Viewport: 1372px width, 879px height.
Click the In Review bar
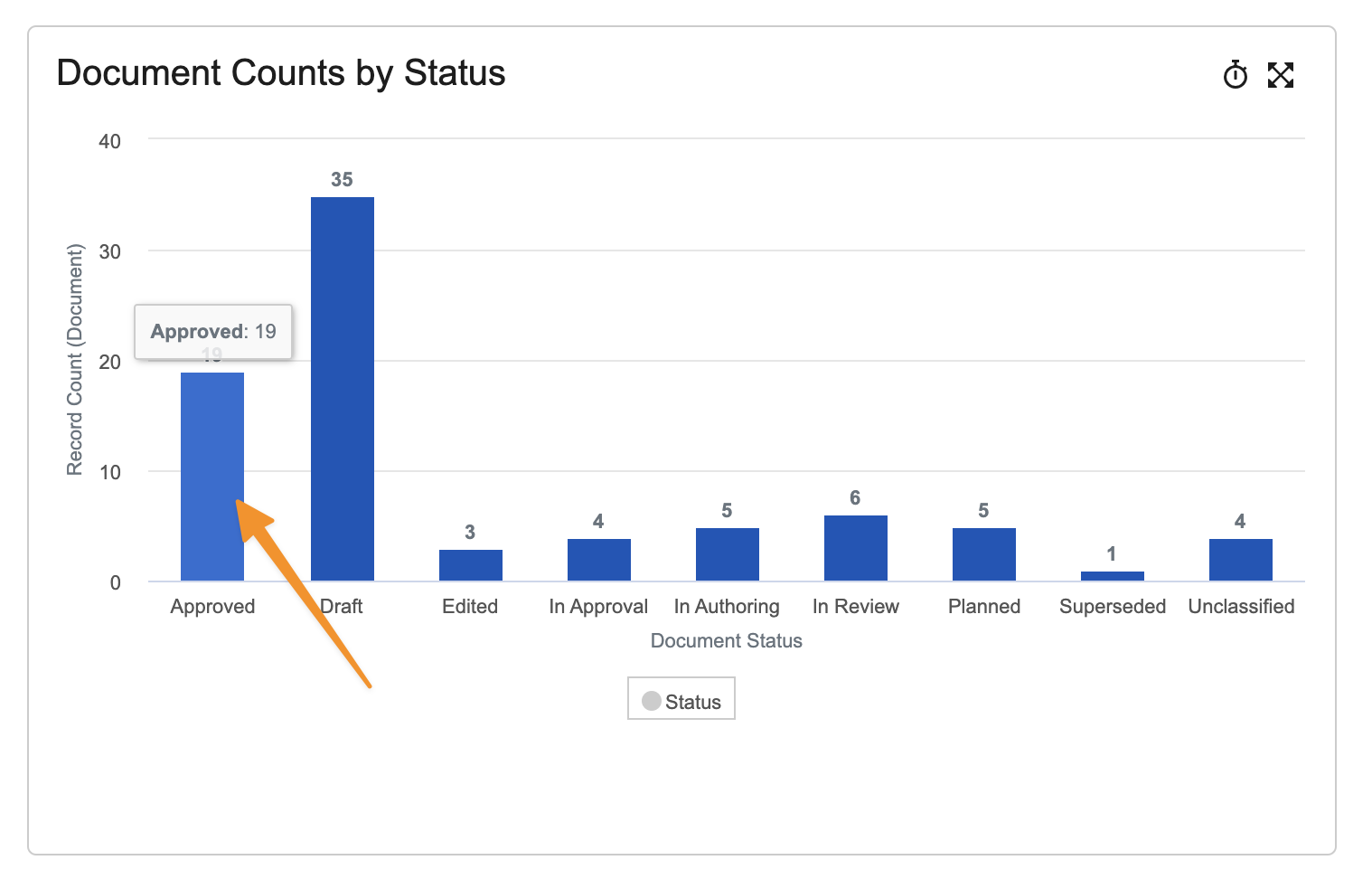coord(855,548)
